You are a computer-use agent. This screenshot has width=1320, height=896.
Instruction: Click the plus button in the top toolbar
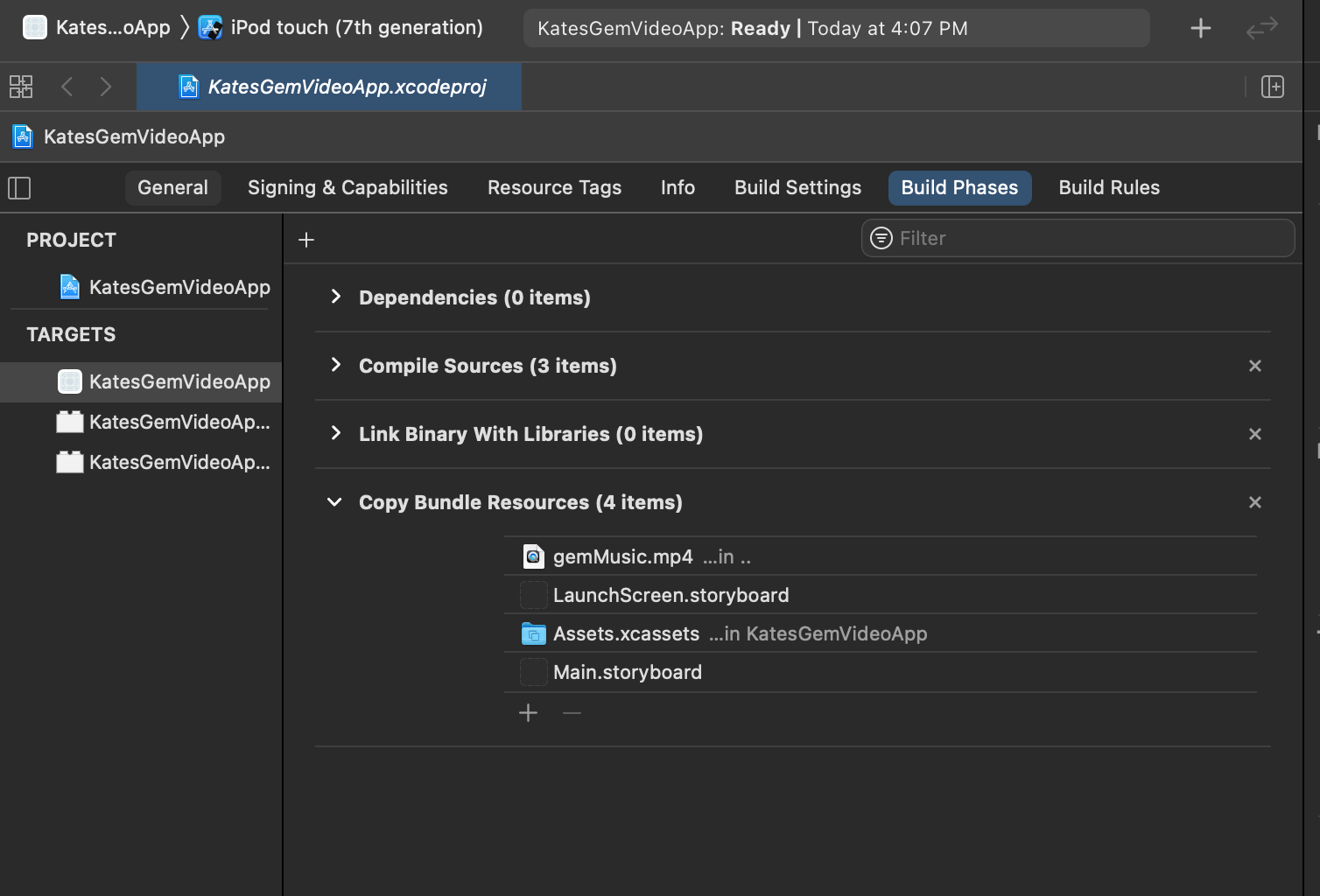pos(1200,29)
